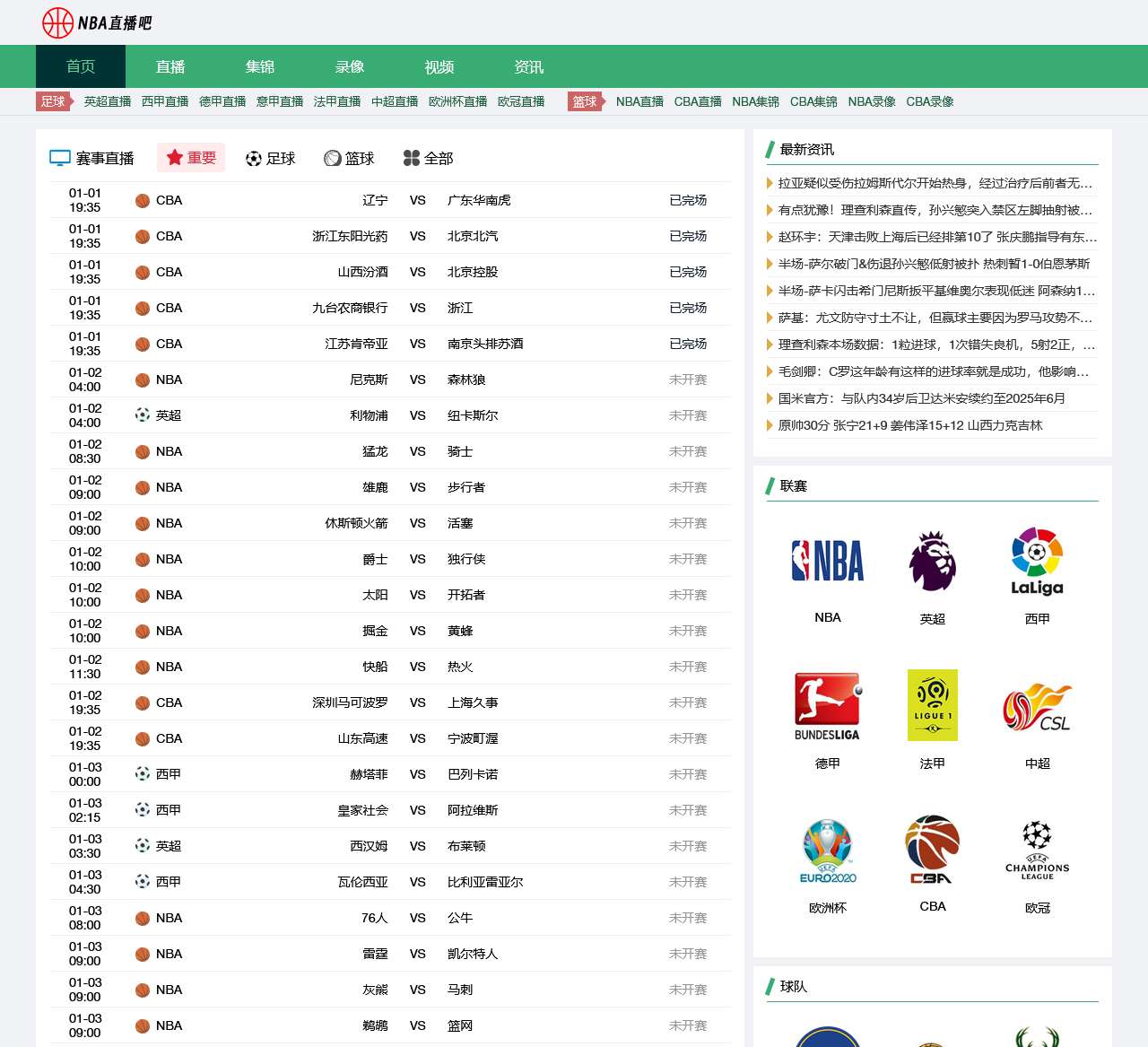Click basketball icon in 辽宁 vs 广东华南虎 row
The width and height of the screenshot is (1148, 1047).
(x=143, y=201)
